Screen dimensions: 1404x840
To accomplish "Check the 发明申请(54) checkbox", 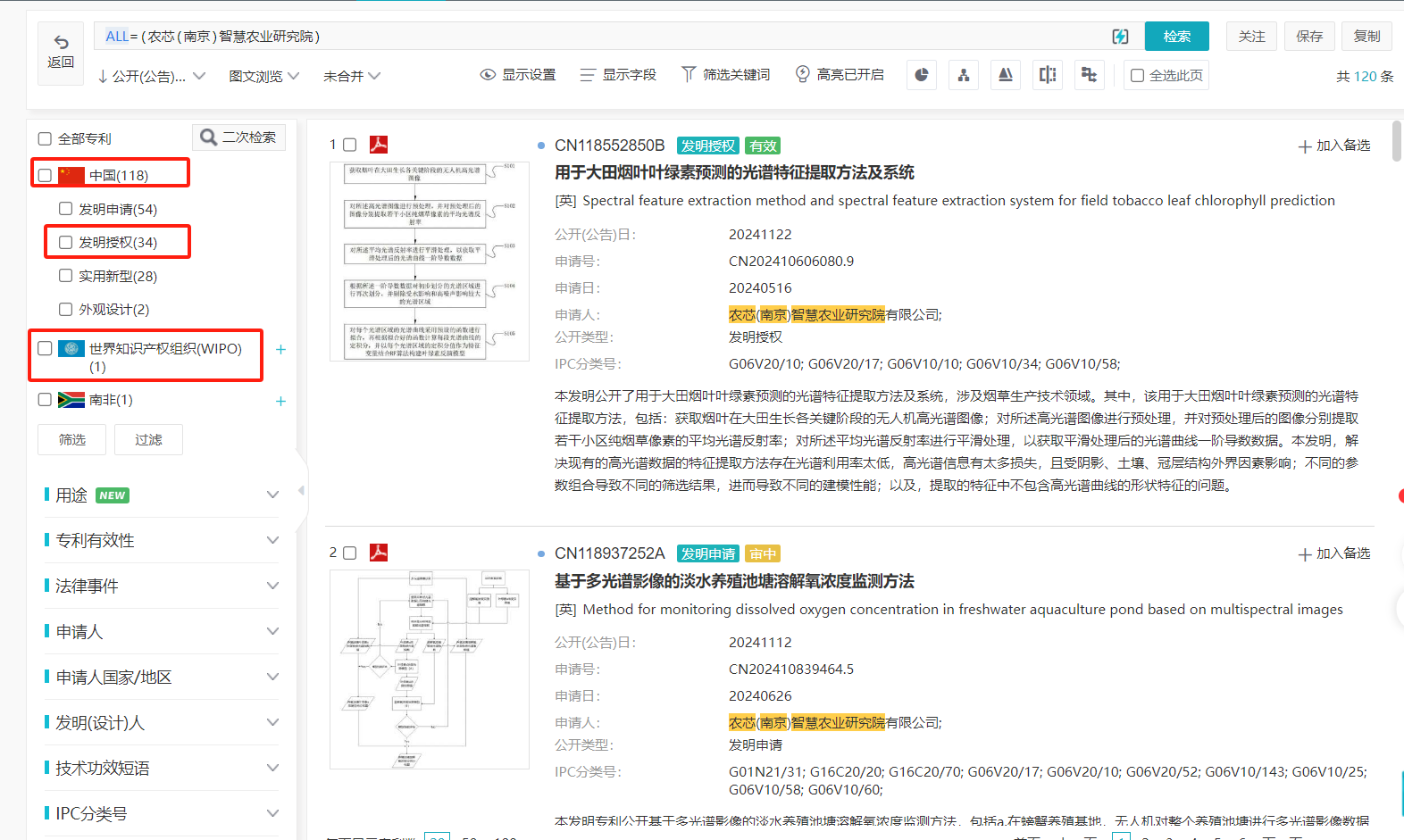I will coord(65,208).
